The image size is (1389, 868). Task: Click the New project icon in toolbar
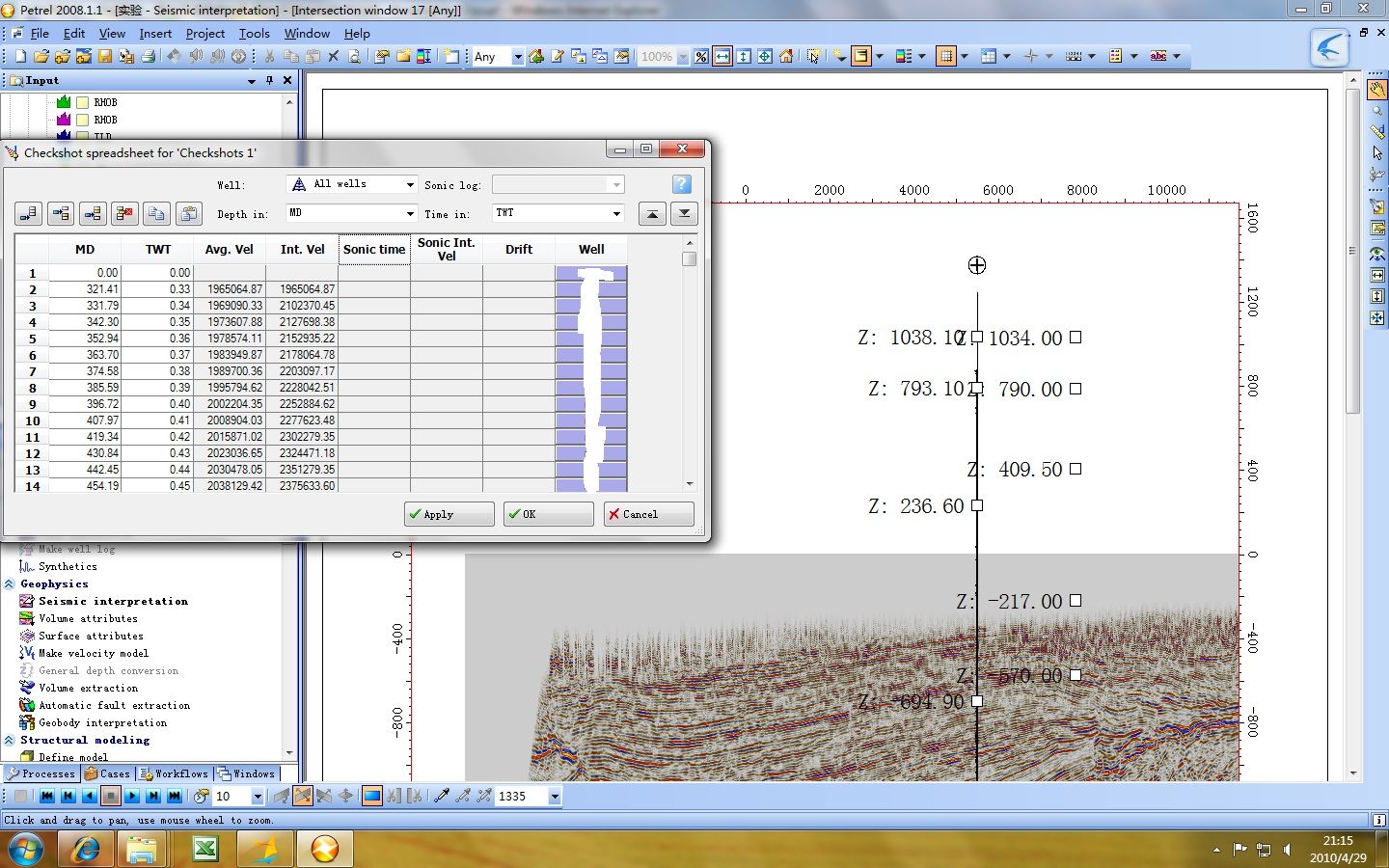point(20,57)
